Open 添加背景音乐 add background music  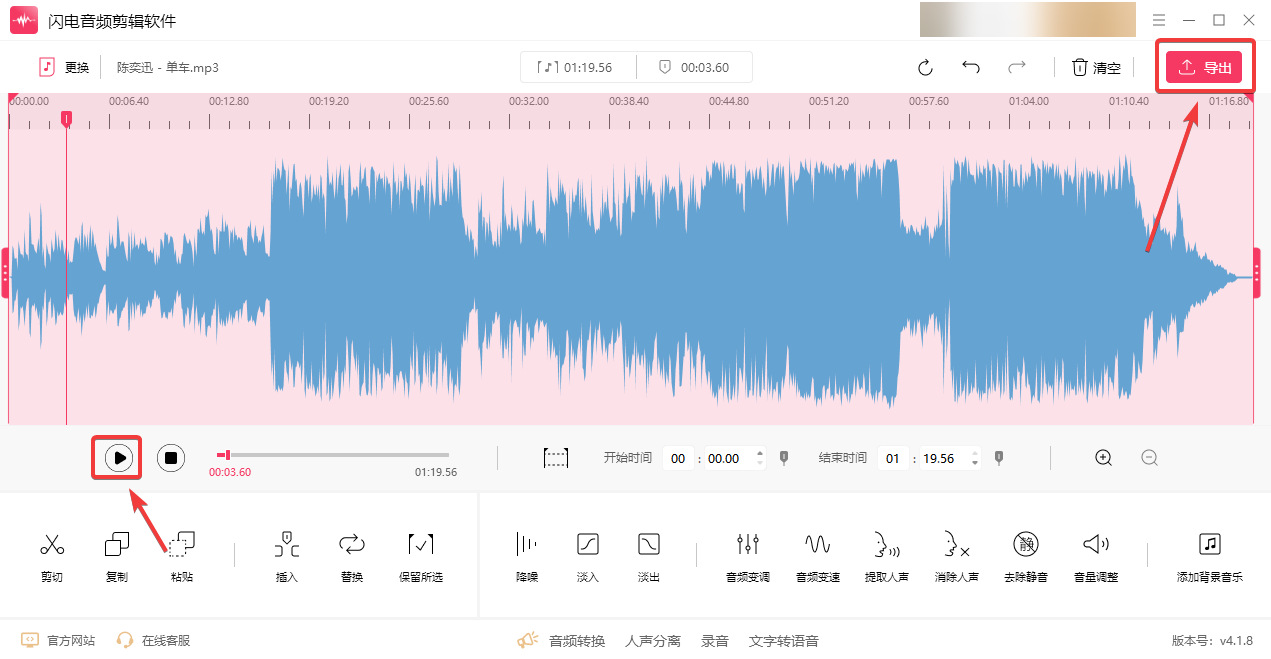(x=1210, y=557)
